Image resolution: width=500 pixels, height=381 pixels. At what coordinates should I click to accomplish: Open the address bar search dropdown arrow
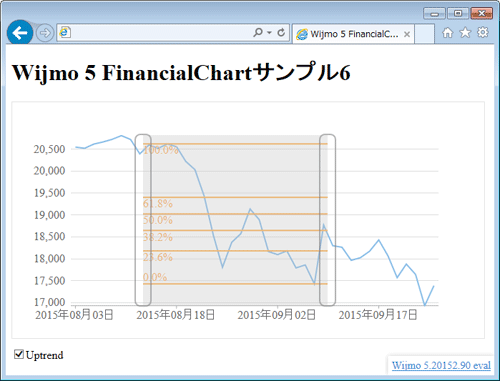tap(269, 33)
